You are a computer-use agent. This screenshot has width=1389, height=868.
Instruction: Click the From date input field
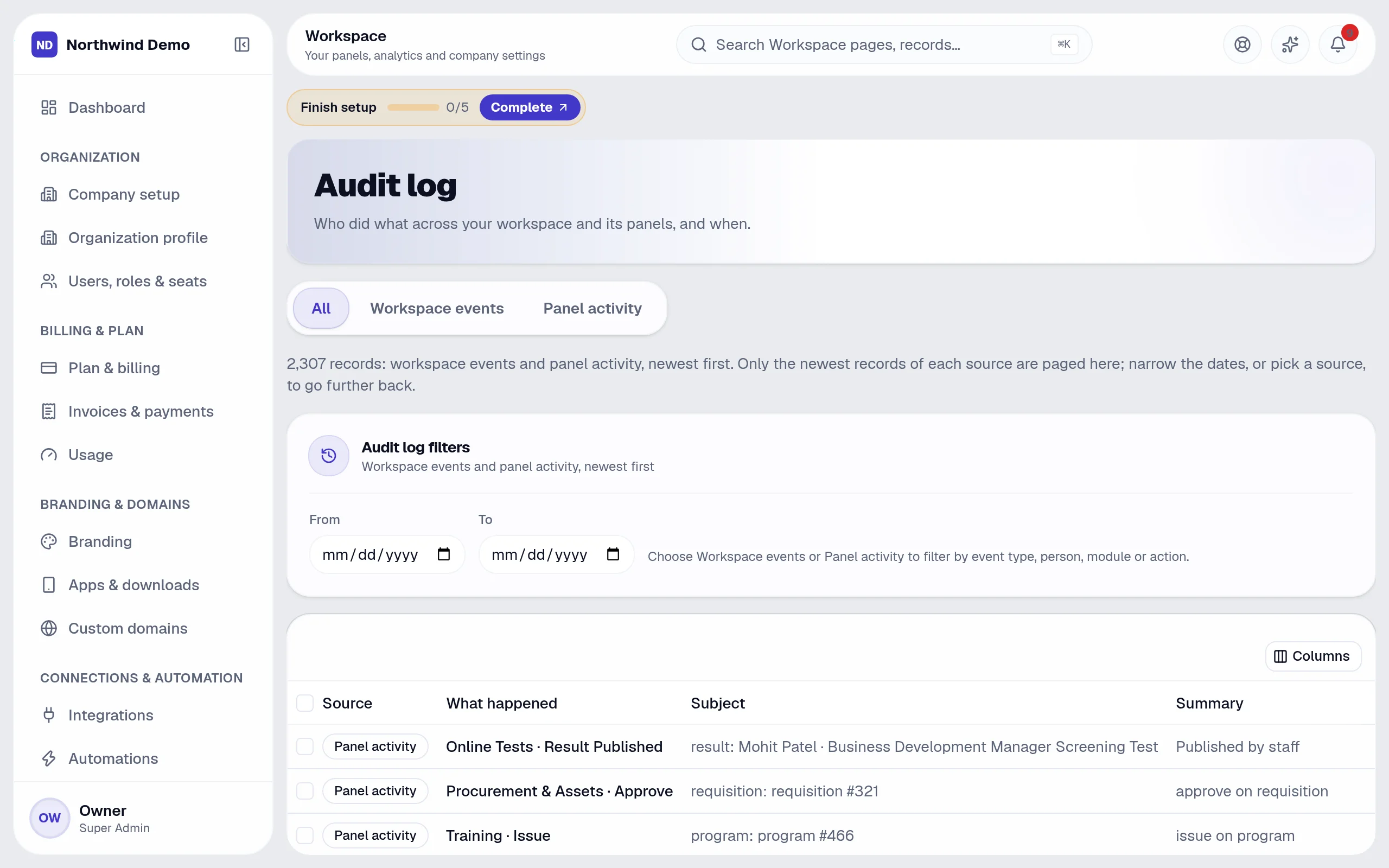(387, 554)
